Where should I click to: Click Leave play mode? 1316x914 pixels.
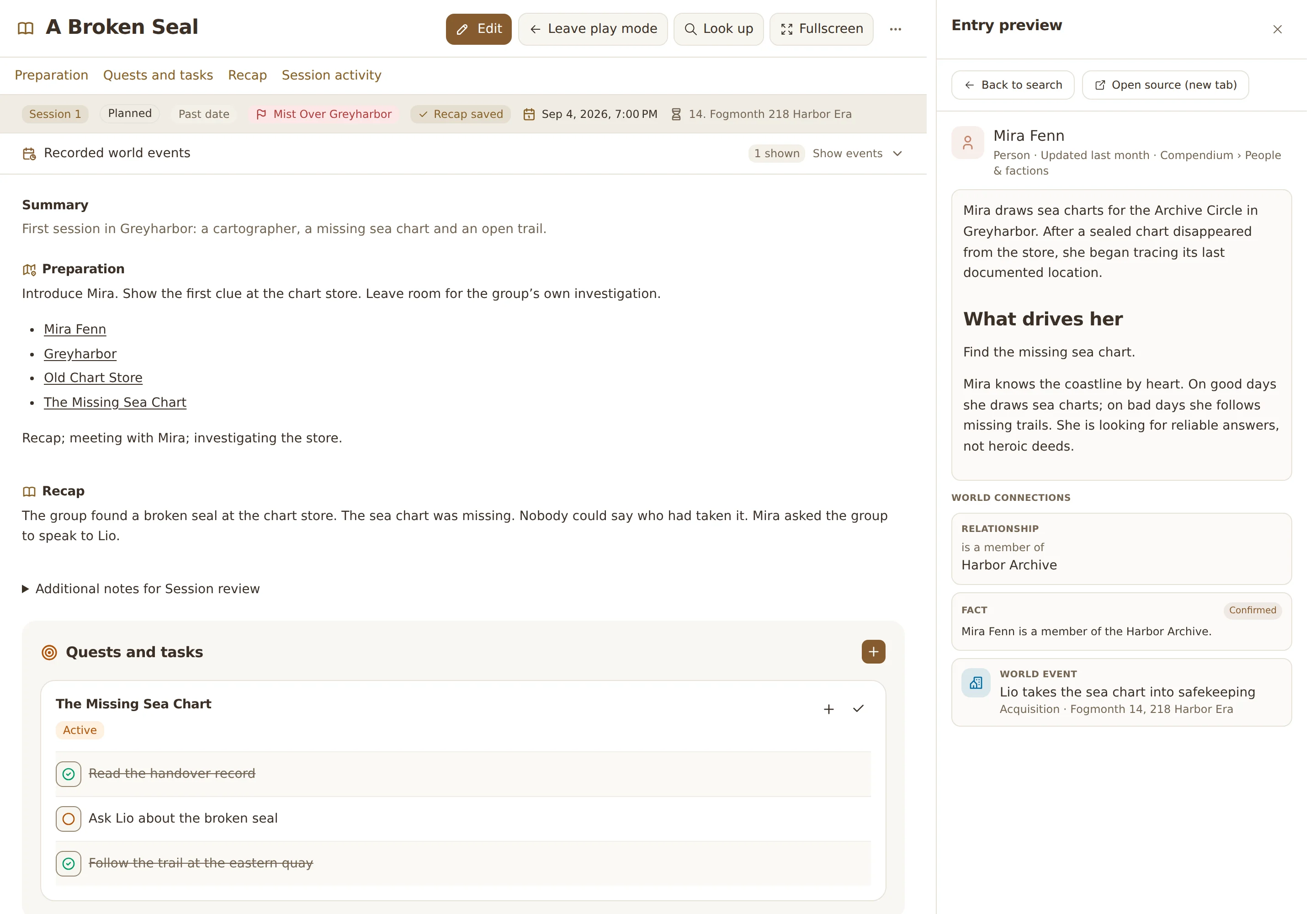(592, 29)
